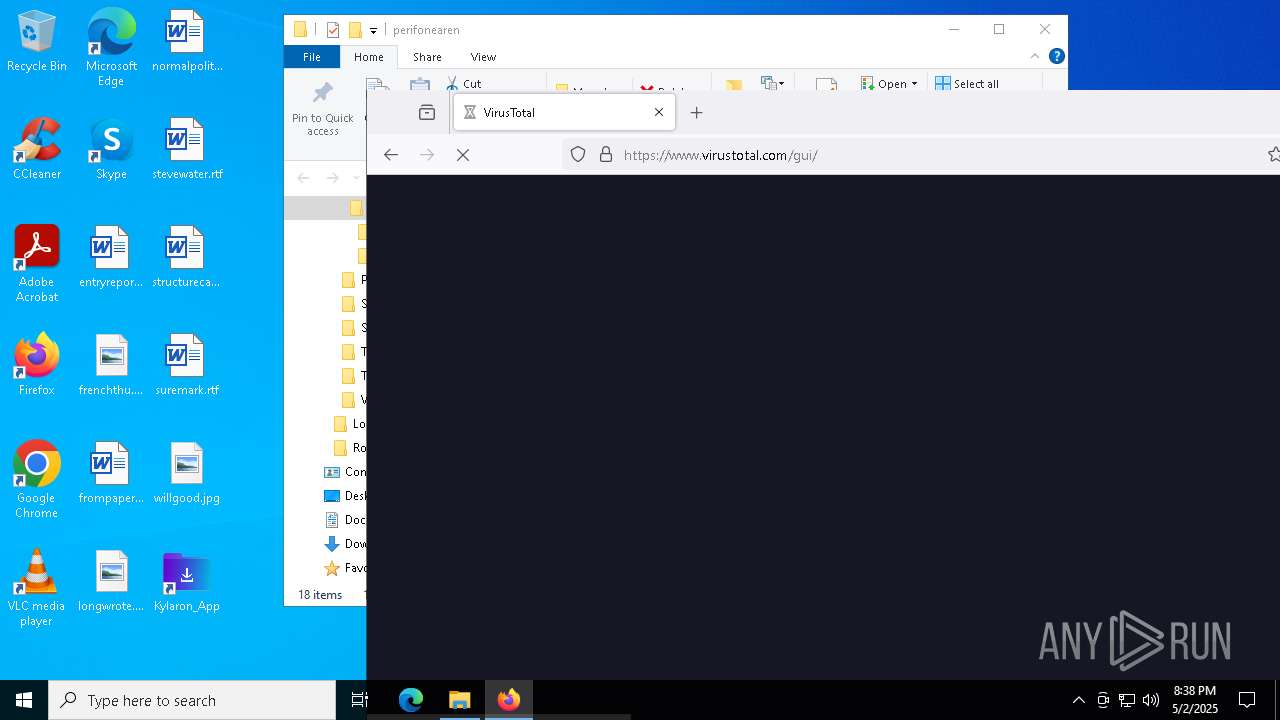Click the taskbar search box
Image resolution: width=1280 pixels, height=720 pixels.
tap(192, 700)
